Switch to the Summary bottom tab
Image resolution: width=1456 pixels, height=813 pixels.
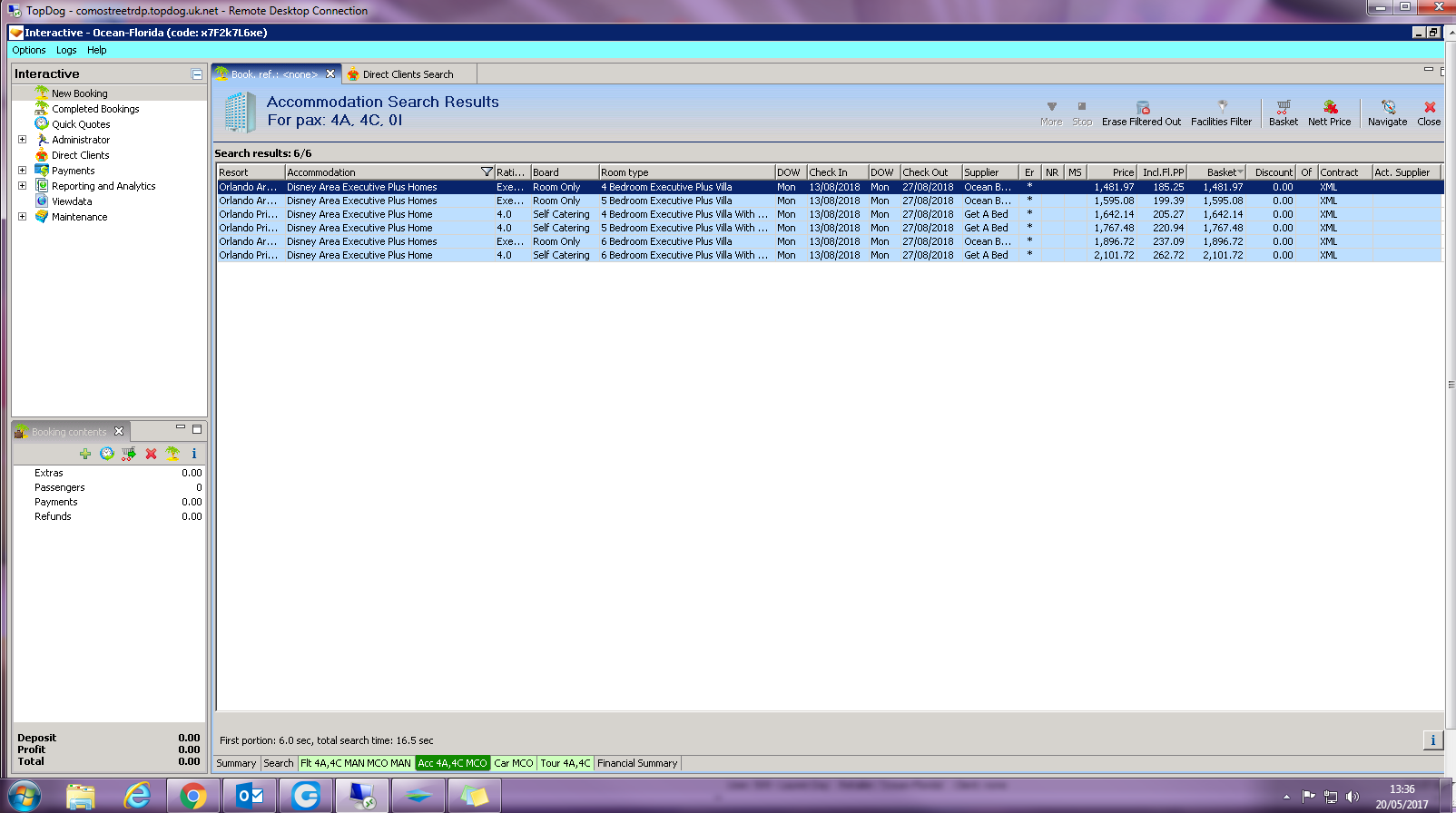[236, 763]
